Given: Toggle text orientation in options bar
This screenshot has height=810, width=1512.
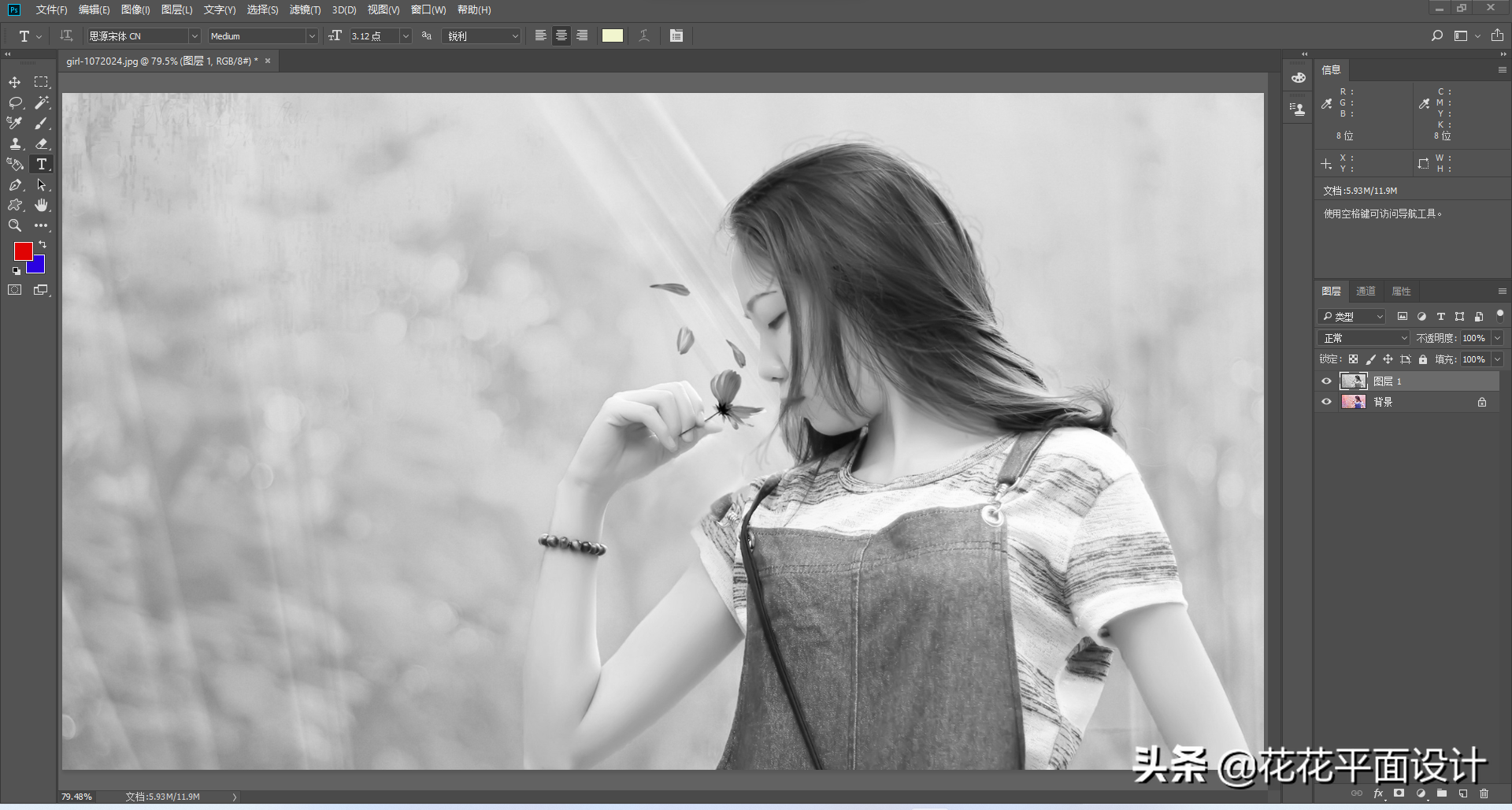Looking at the screenshot, I should coord(66,35).
